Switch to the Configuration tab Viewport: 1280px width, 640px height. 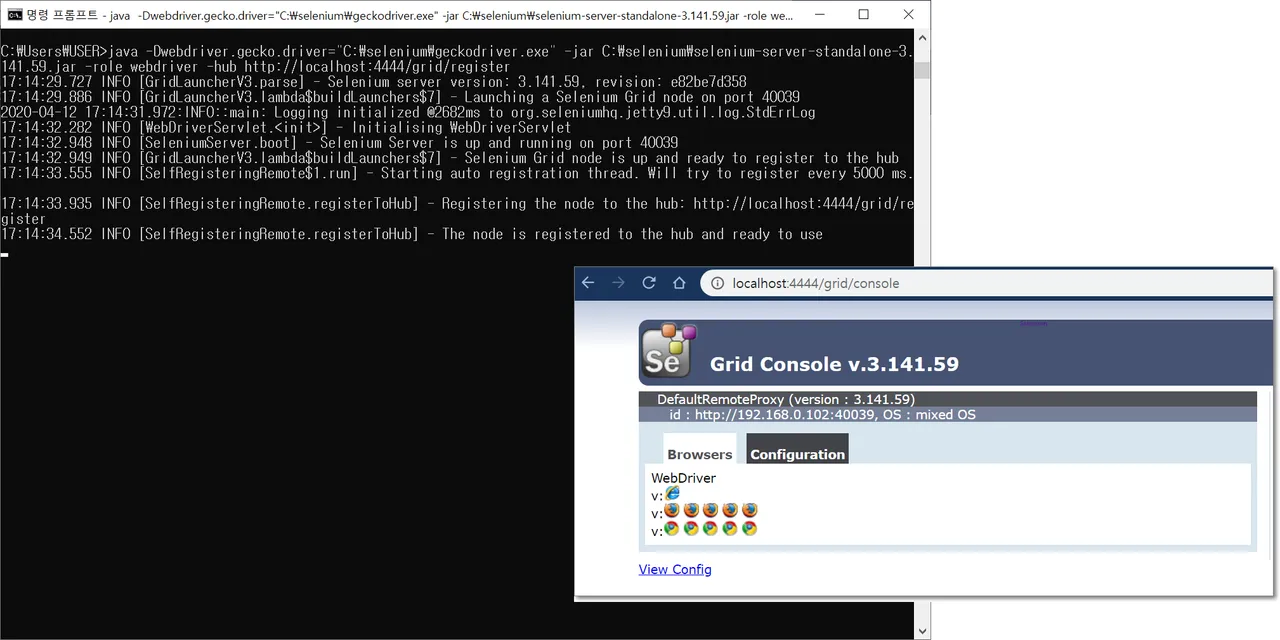(797, 449)
